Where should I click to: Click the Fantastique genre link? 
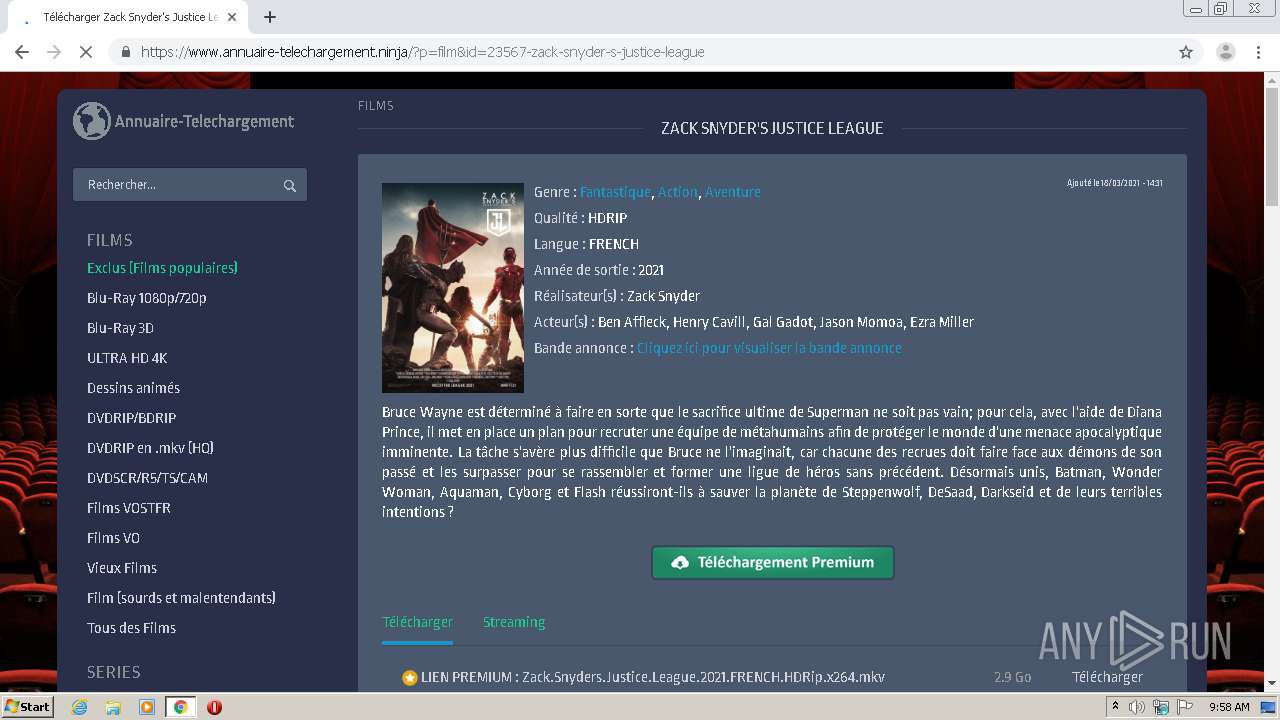tap(615, 192)
